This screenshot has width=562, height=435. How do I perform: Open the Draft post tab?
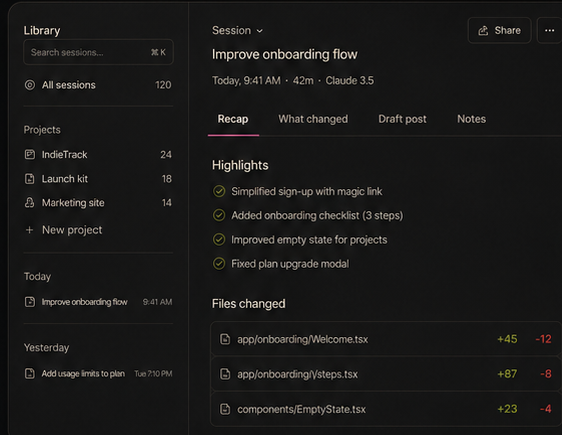402,119
